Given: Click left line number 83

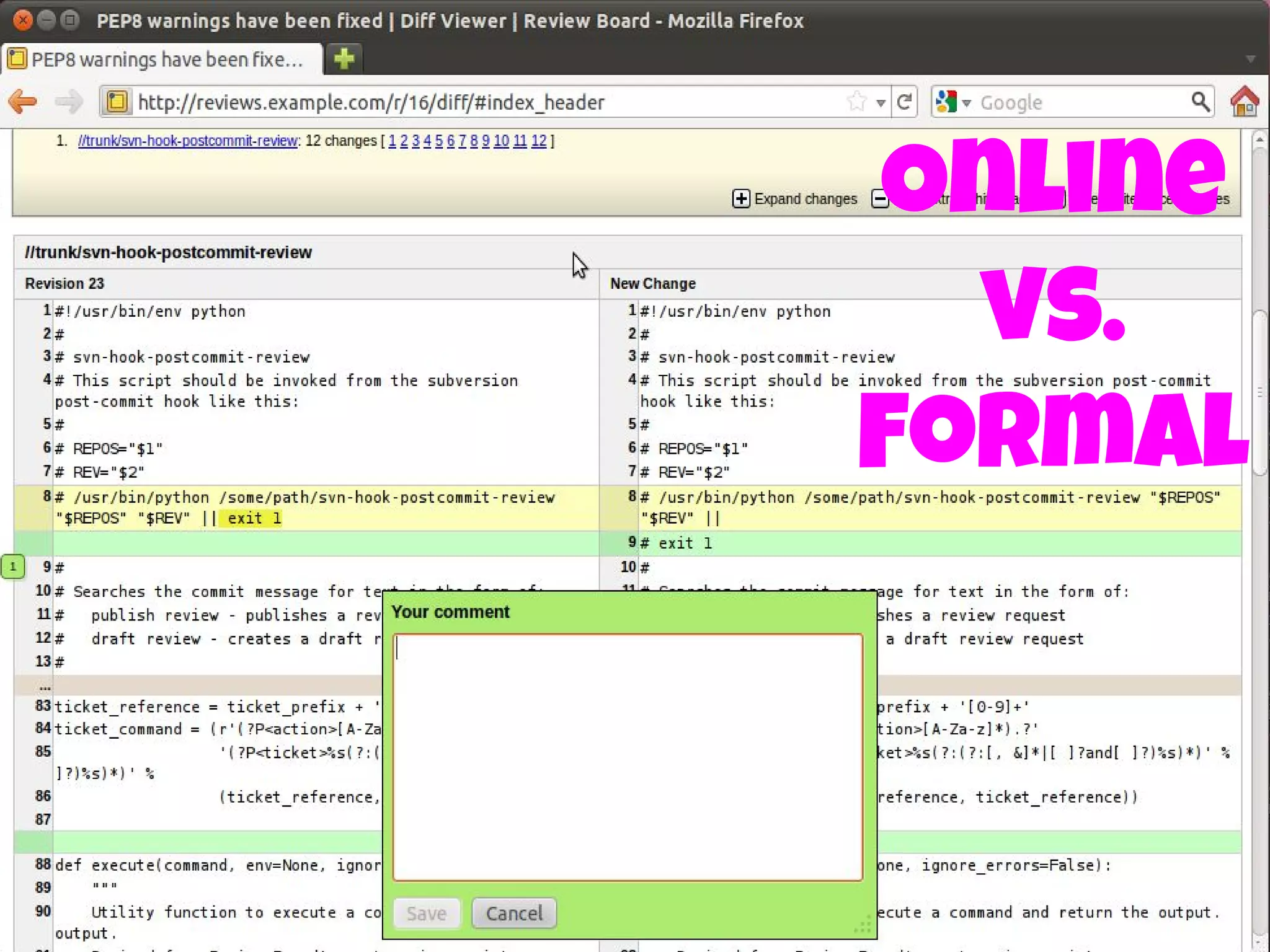Looking at the screenshot, I should [x=43, y=706].
